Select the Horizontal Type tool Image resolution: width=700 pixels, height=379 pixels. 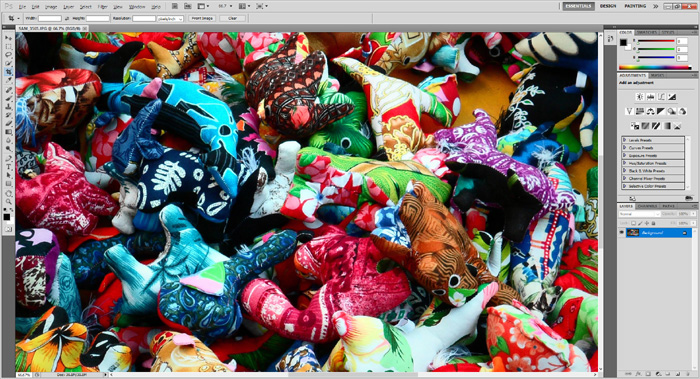pos(8,167)
